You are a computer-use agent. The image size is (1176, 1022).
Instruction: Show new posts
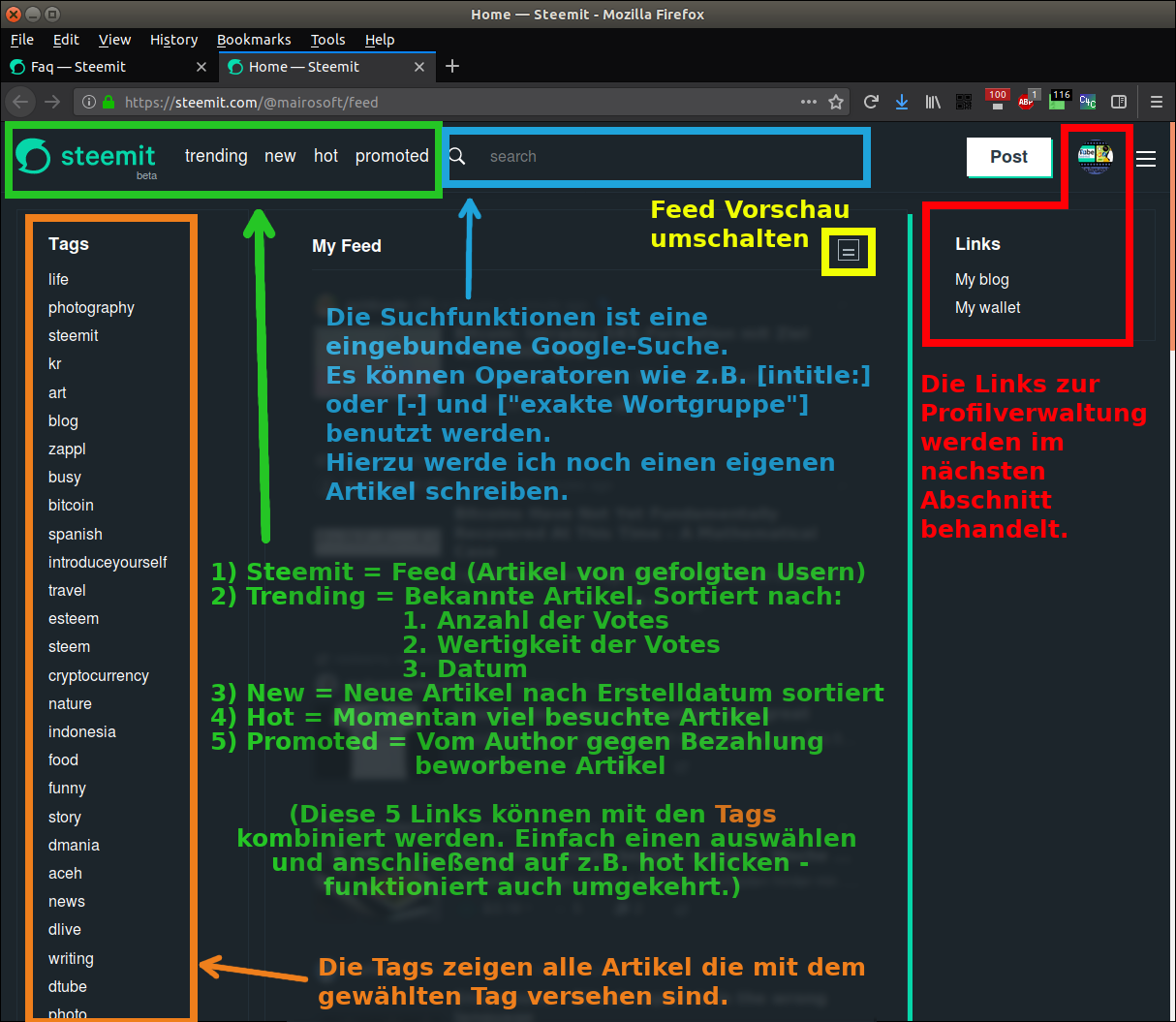(x=280, y=156)
